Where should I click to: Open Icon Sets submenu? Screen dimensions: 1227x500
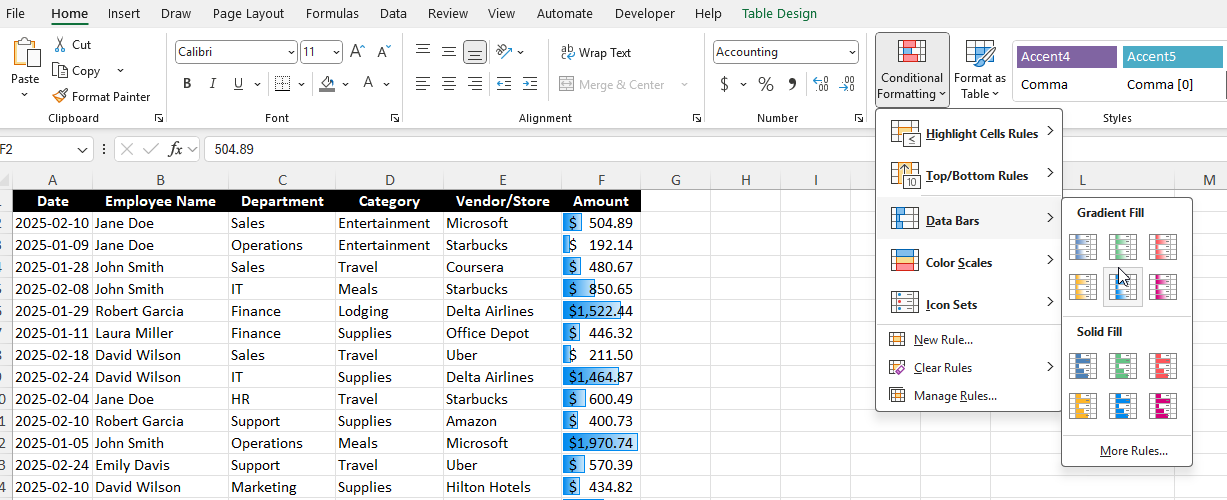[x=968, y=304]
